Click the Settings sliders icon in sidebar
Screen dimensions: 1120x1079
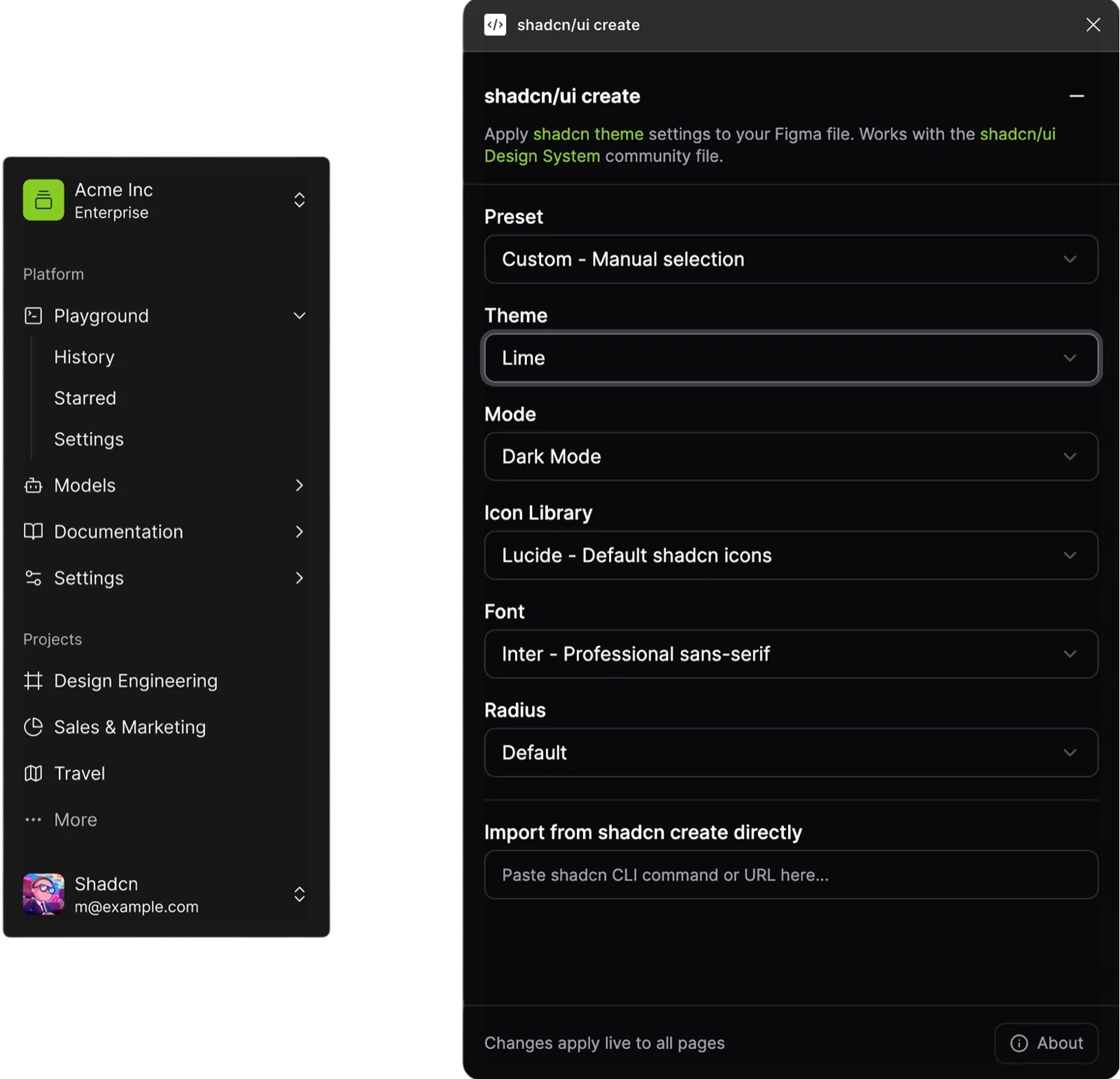click(33, 578)
